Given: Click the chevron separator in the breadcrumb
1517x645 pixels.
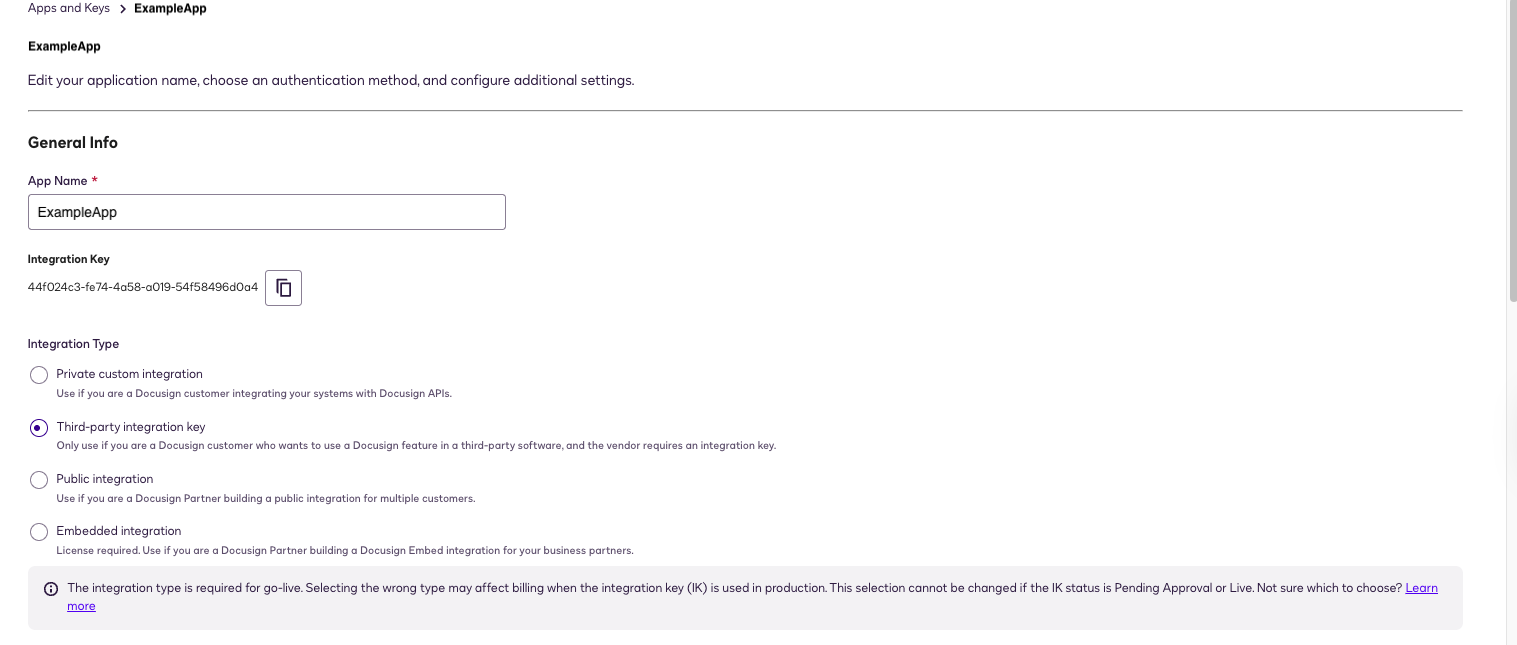Looking at the screenshot, I should click(x=122, y=8).
